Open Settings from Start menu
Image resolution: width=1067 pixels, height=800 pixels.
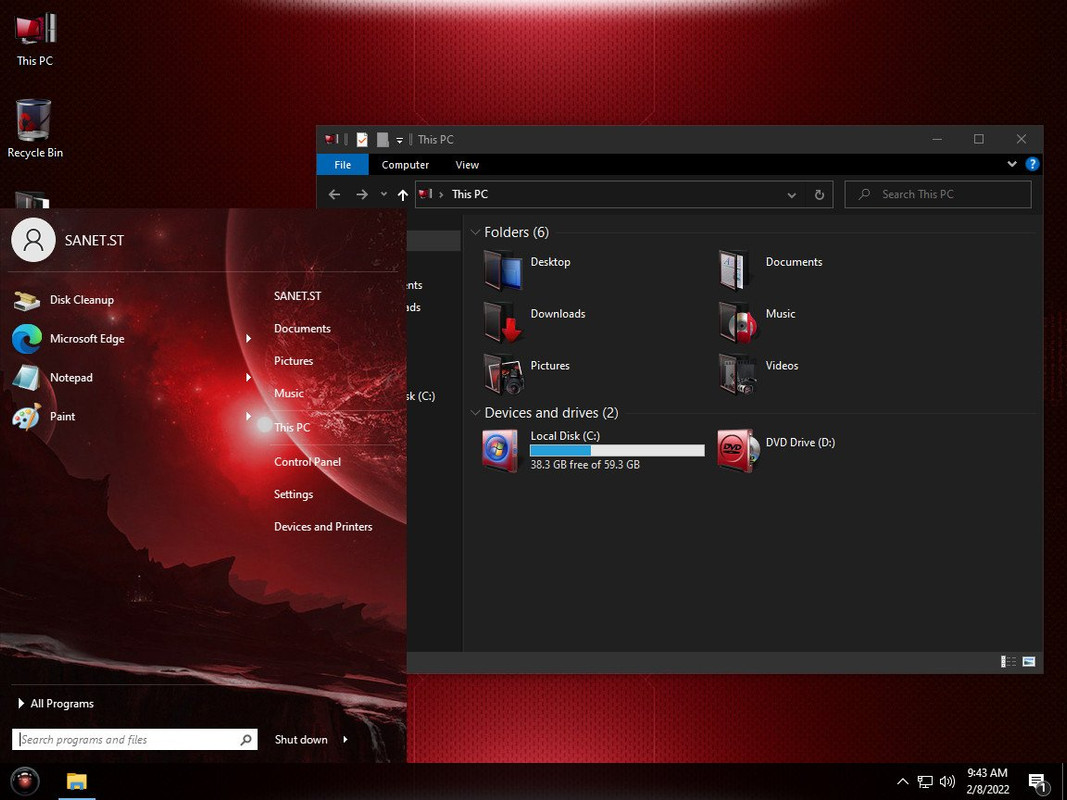coord(293,495)
